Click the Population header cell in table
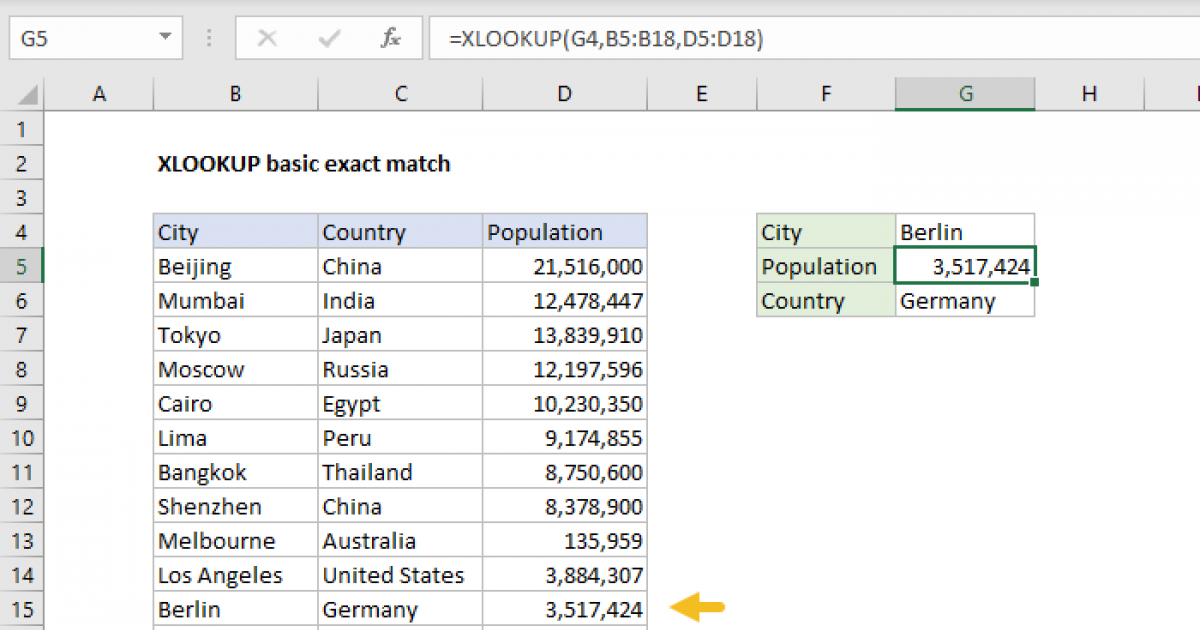This screenshot has height=630, width=1200. 564,233
